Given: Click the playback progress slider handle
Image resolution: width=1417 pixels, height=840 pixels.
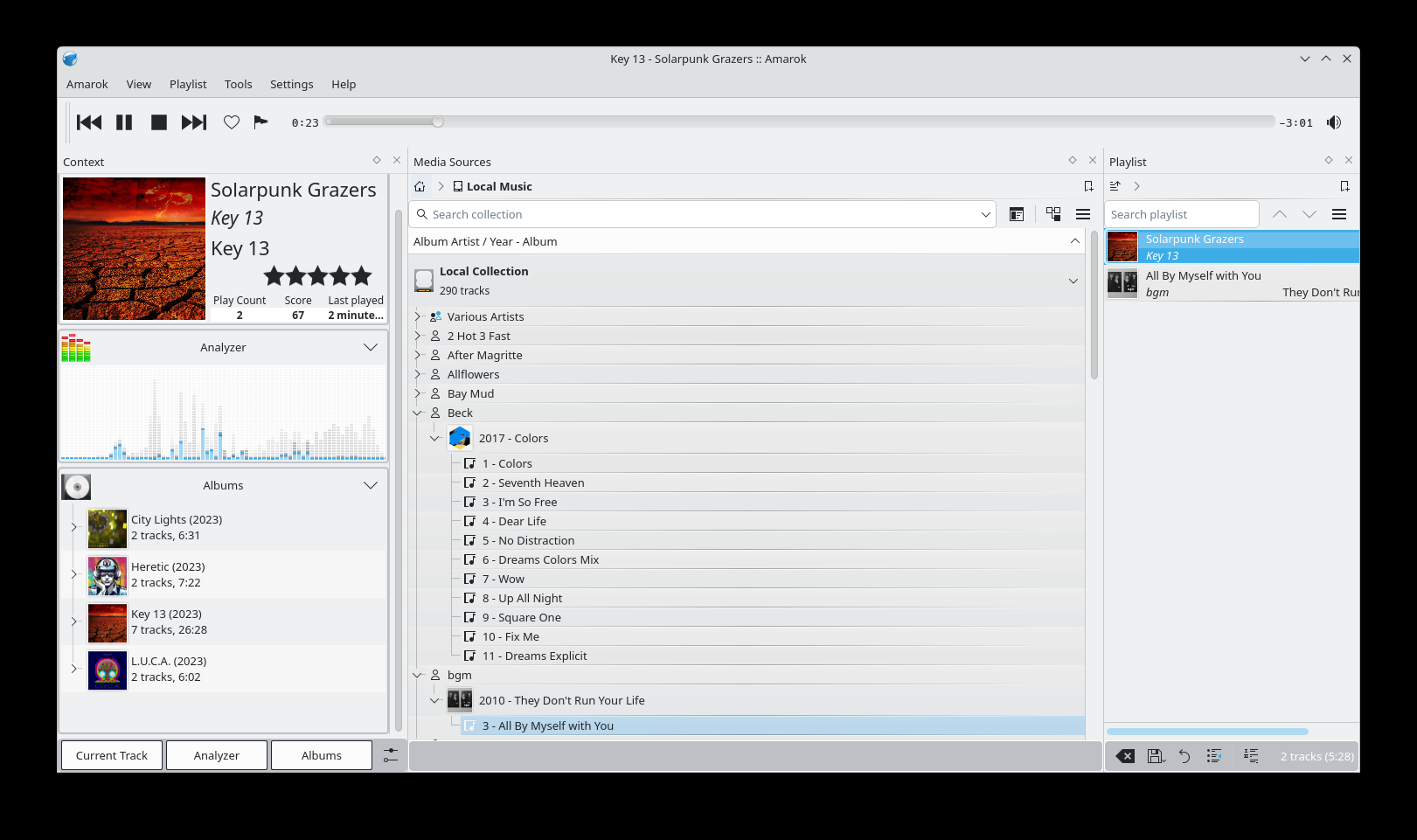Looking at the screenshot, I should pyautogui.click(x=438, y=121).
